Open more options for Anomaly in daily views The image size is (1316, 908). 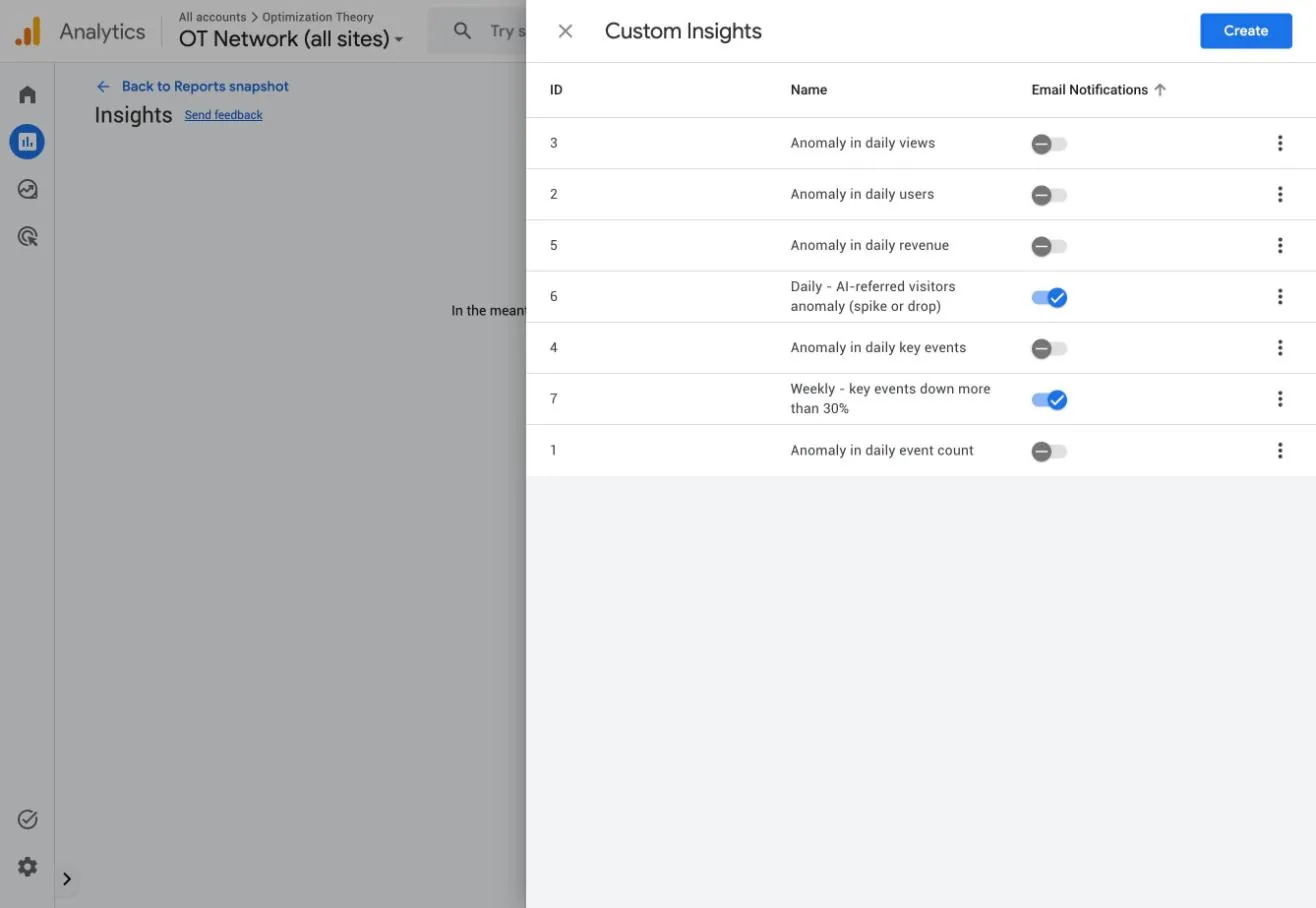pos(1280,143)
